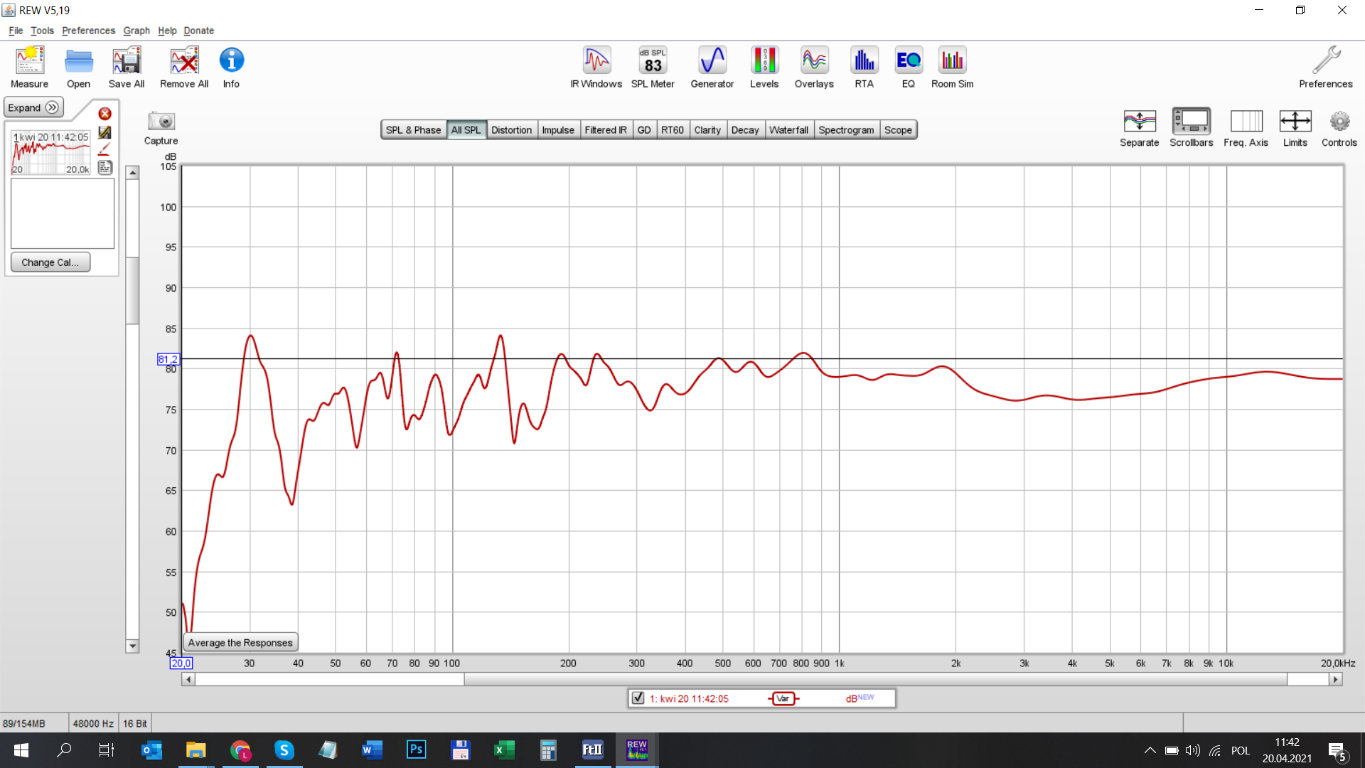Open the File menu
Screen dimensions: 1365x768
16,31
